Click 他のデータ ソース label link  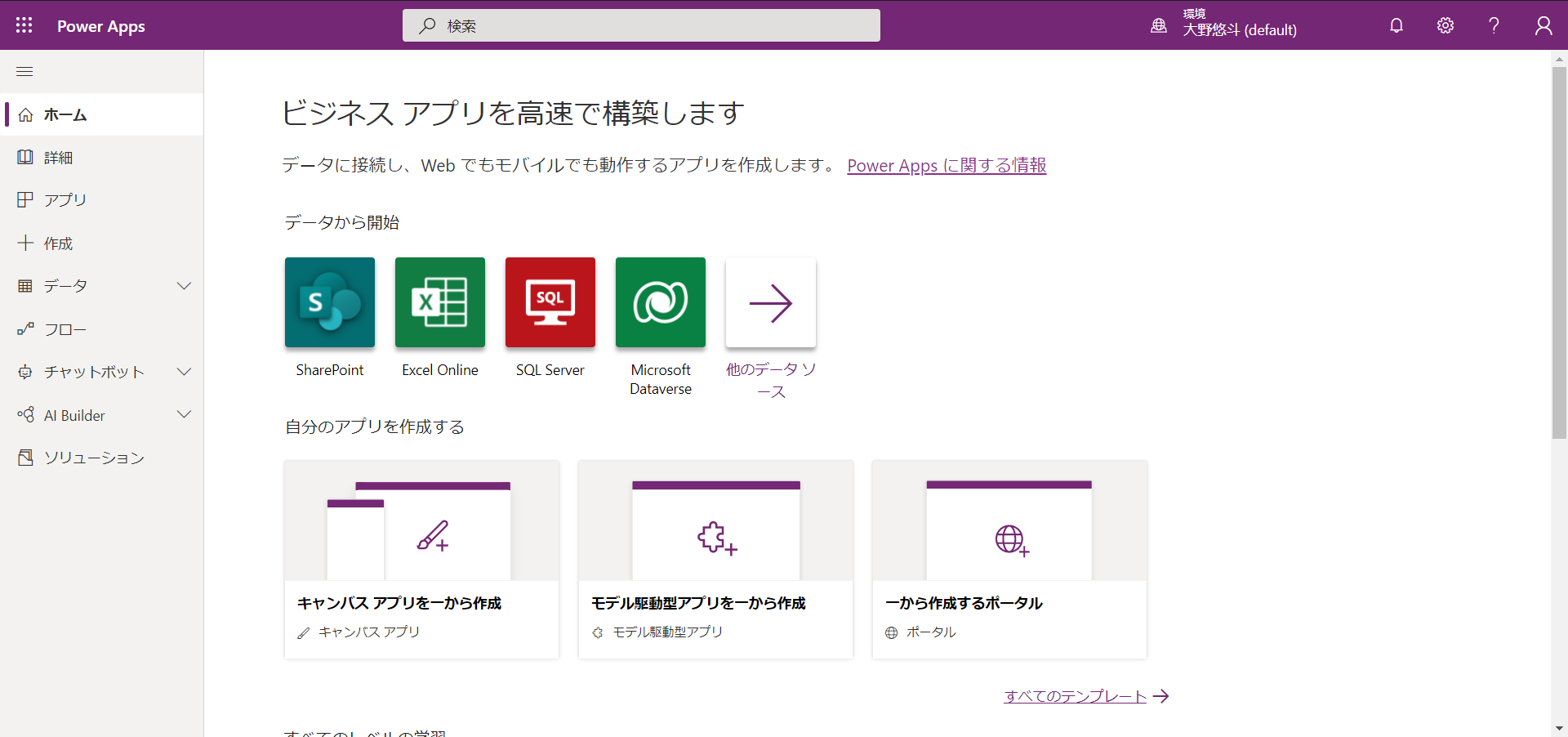tap(771, 380)
